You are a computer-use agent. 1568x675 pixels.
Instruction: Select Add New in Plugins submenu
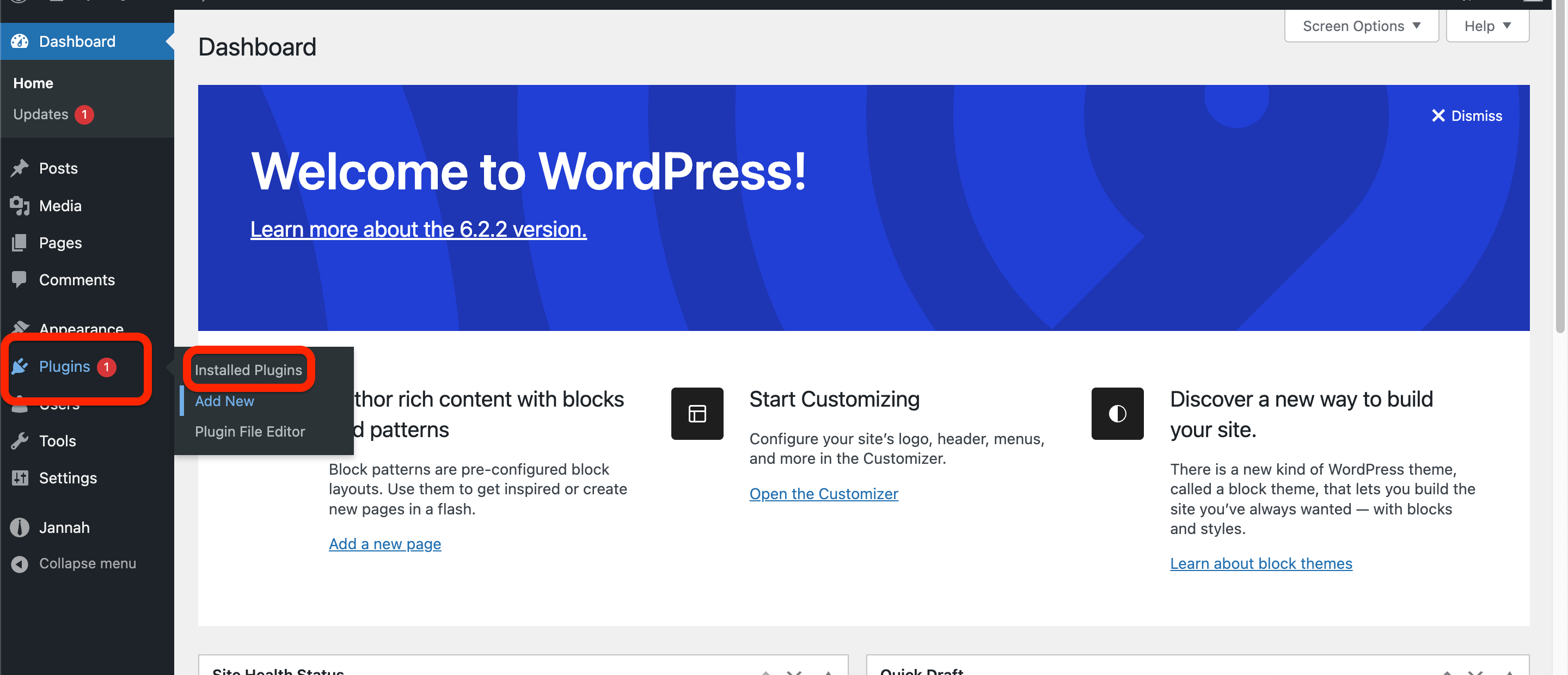[x=224, y=401]
